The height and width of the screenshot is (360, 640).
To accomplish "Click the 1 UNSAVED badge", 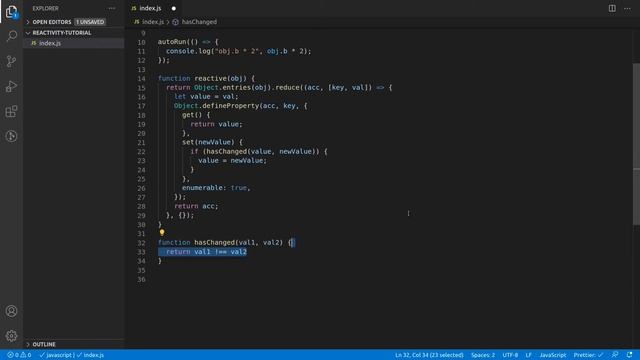I will tap(90, 22).
